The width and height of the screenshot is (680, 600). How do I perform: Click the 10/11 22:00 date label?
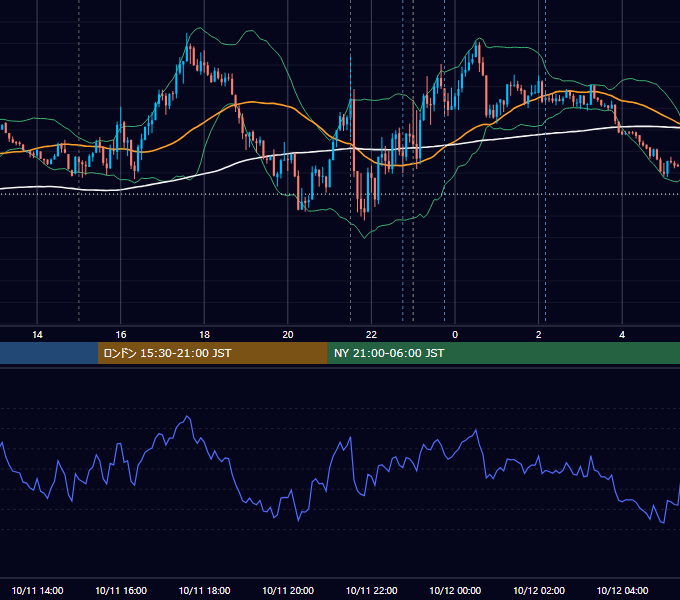(371, 590)
